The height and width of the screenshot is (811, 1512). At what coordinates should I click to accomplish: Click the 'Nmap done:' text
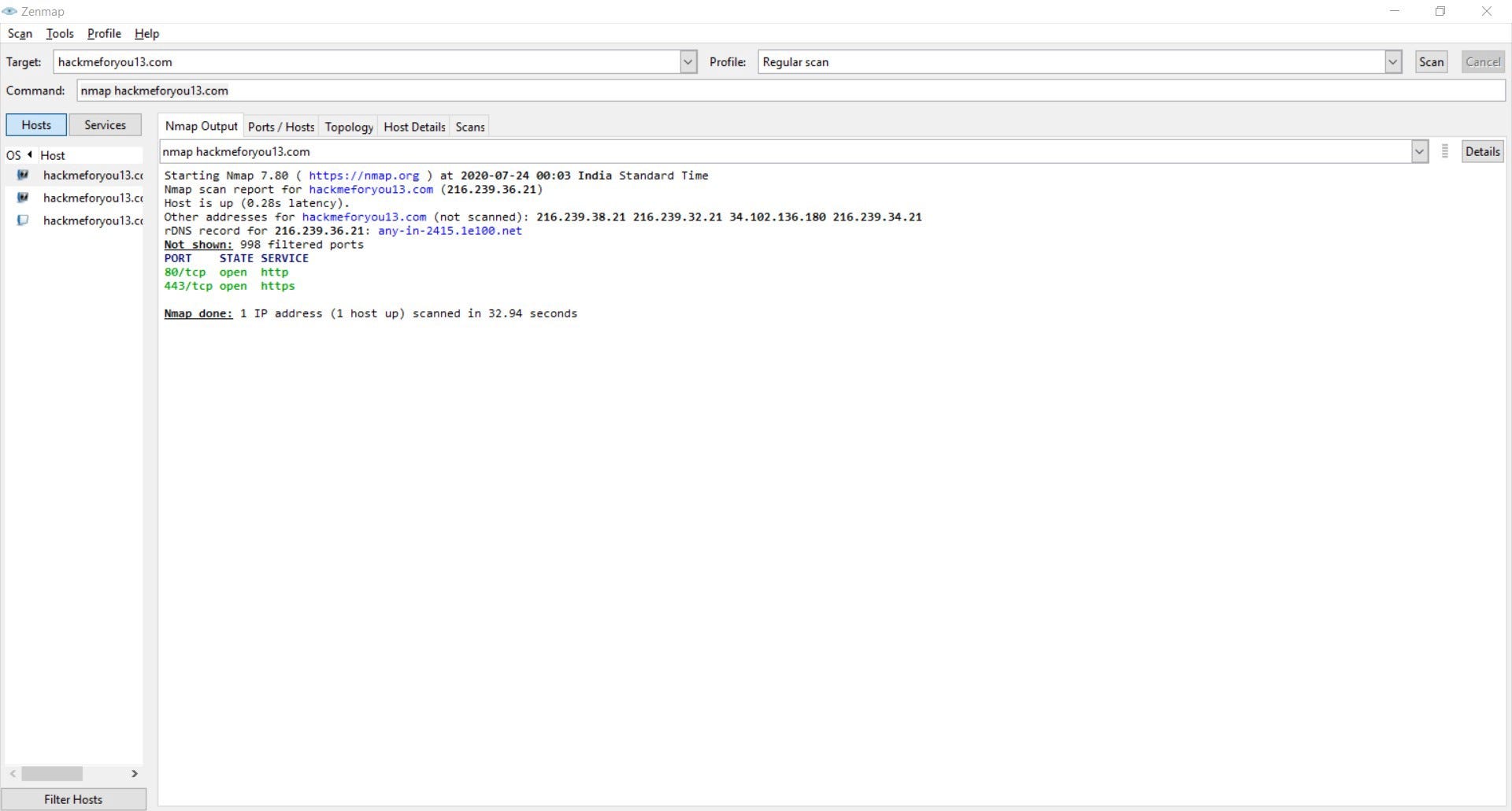198,313
